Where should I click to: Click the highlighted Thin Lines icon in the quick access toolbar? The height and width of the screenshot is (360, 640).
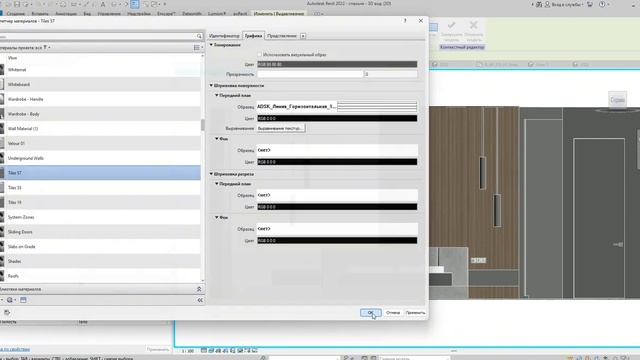(x=135, y=4)
